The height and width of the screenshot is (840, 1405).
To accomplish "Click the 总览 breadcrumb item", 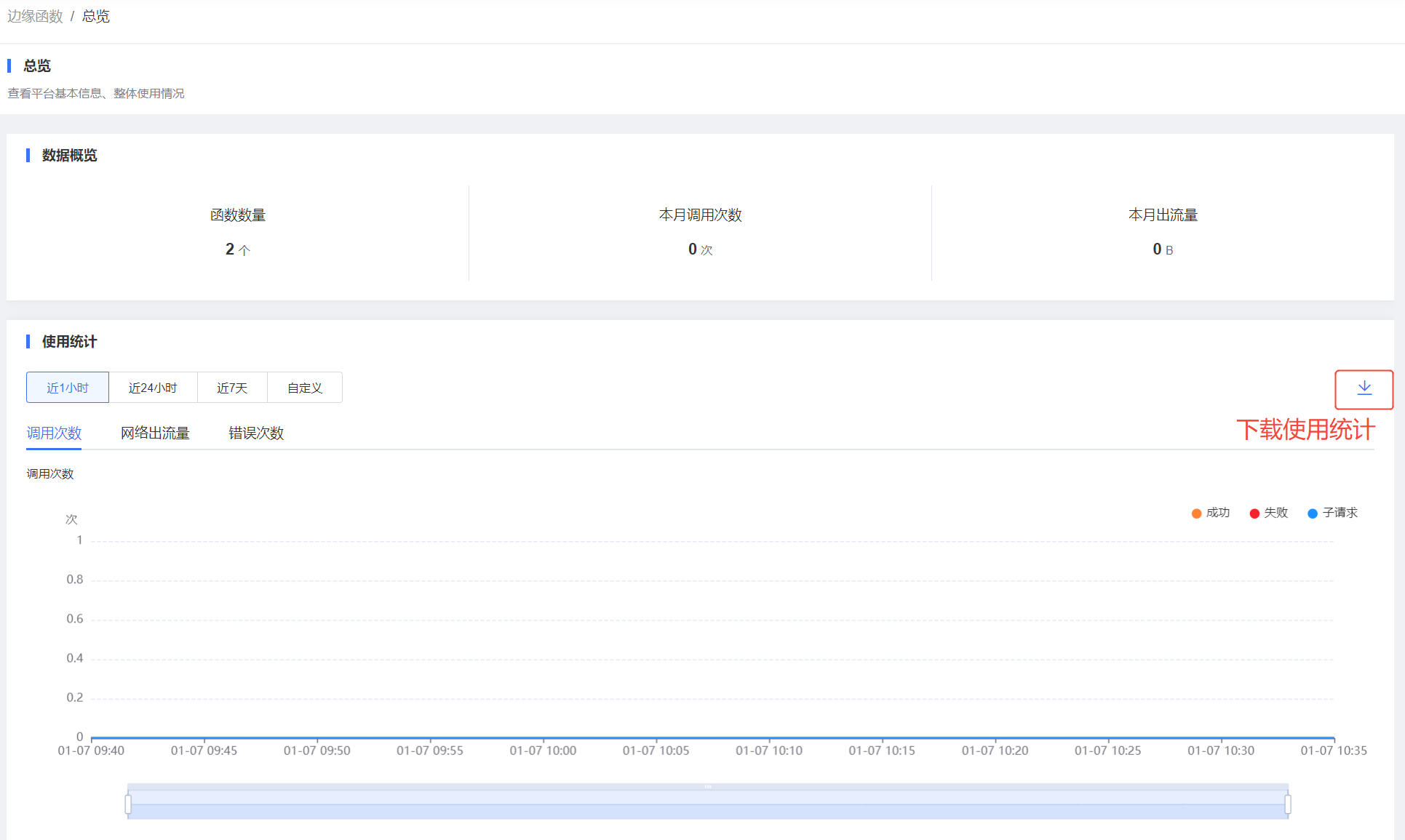I will [x=96, y=16].
